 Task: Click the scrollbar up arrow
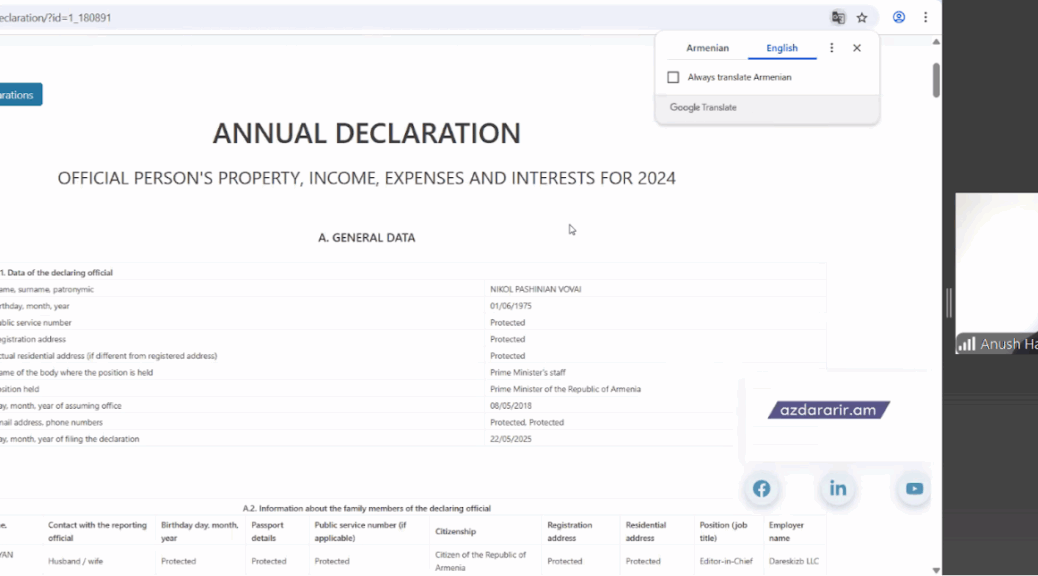coord(936,42)
